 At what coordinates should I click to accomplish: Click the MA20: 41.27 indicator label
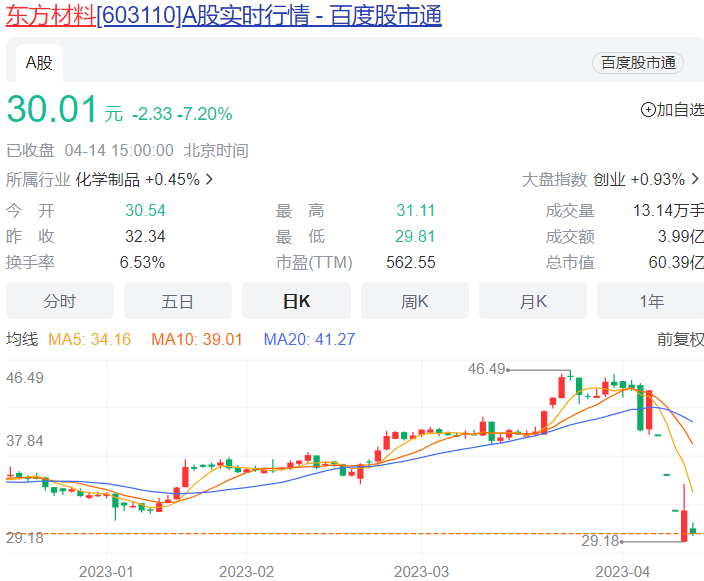309,339
